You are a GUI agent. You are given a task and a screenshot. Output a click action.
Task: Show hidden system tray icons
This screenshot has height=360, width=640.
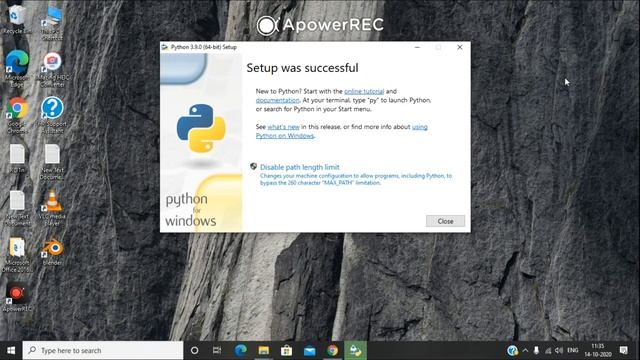pyautogui.click(x=525, y=350)
